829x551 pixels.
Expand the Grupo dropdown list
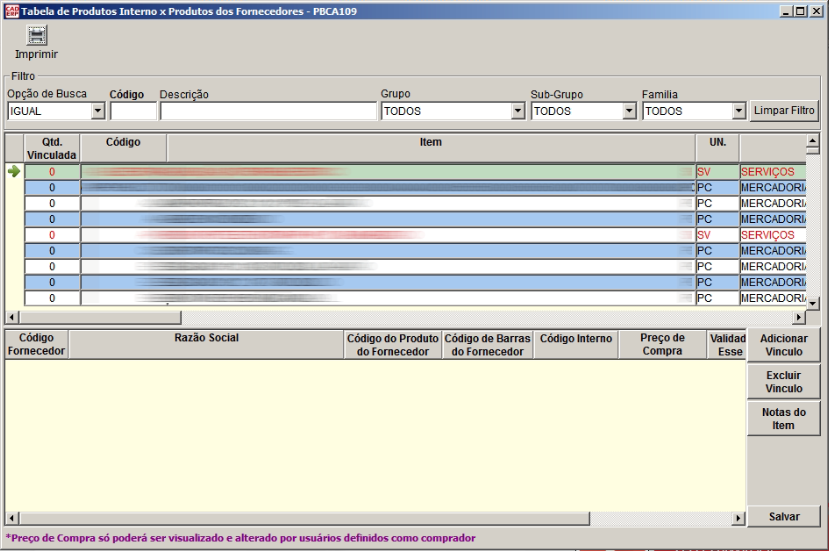[x=518, y=111]
